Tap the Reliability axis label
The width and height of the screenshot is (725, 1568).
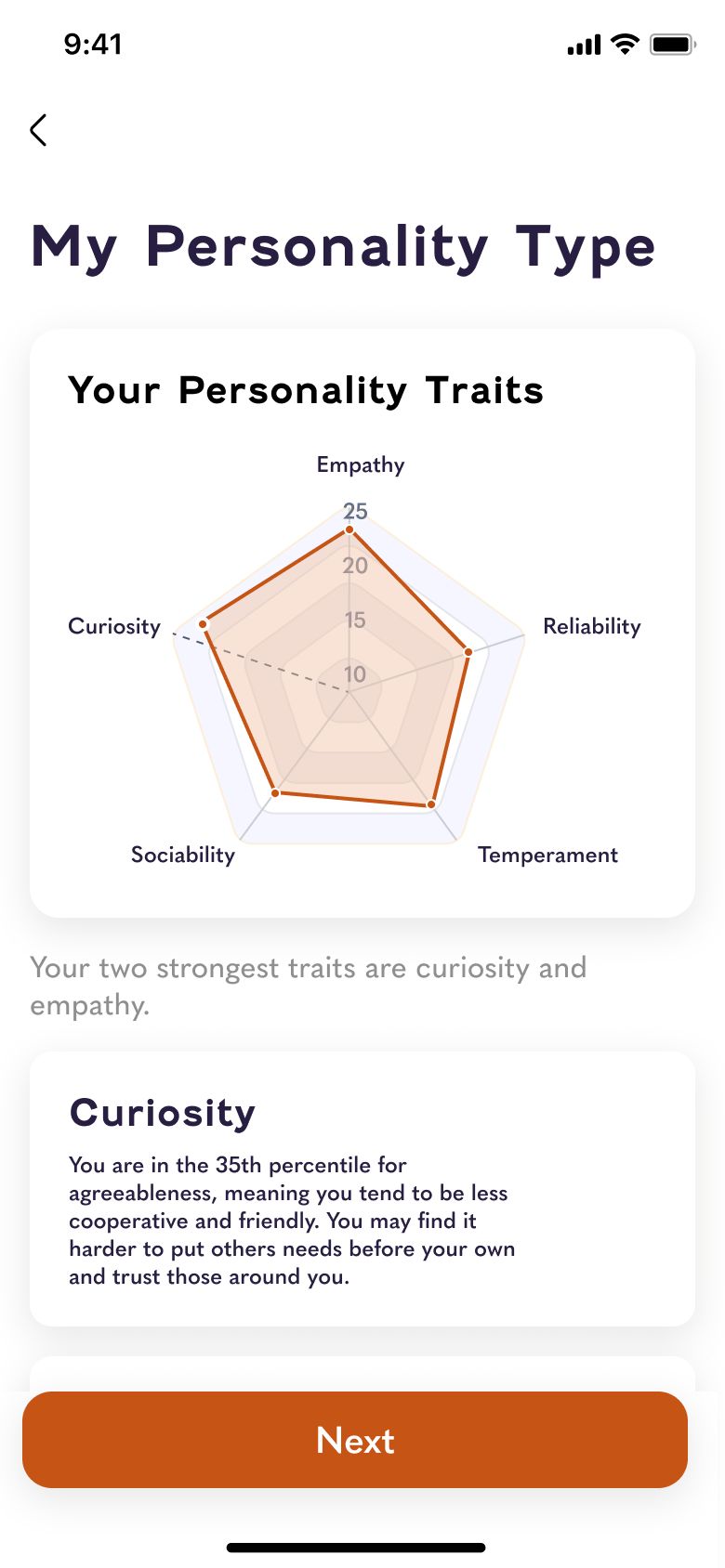592,626
